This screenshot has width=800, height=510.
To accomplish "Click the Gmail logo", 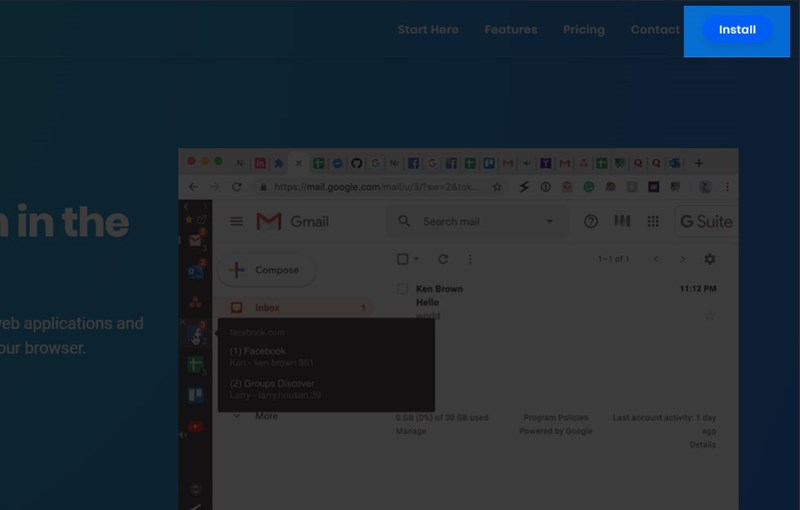I will (x=292, y=221).
